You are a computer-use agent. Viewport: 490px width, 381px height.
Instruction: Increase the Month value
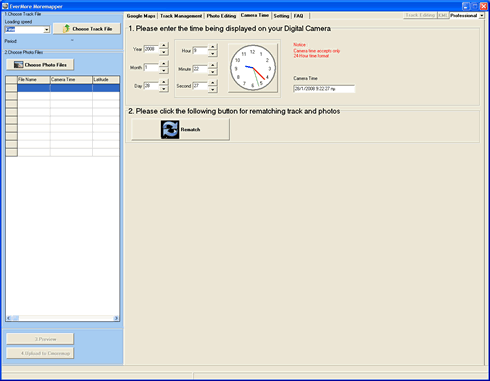click(164, 64)
